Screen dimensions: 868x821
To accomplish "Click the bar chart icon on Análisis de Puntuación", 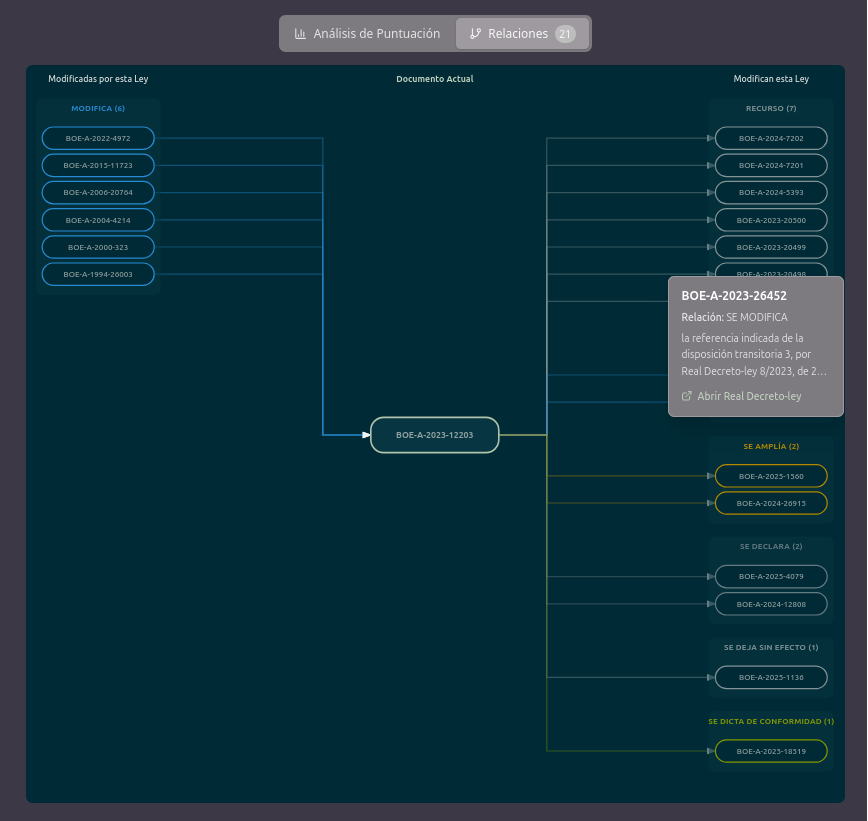I will click(300, 33).
